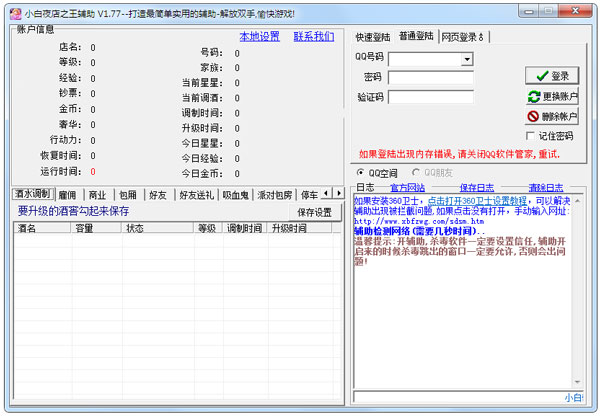Open the 好友 tab
Image resolution: width=600 pixels, height=418 pixels.
point(158,195)
